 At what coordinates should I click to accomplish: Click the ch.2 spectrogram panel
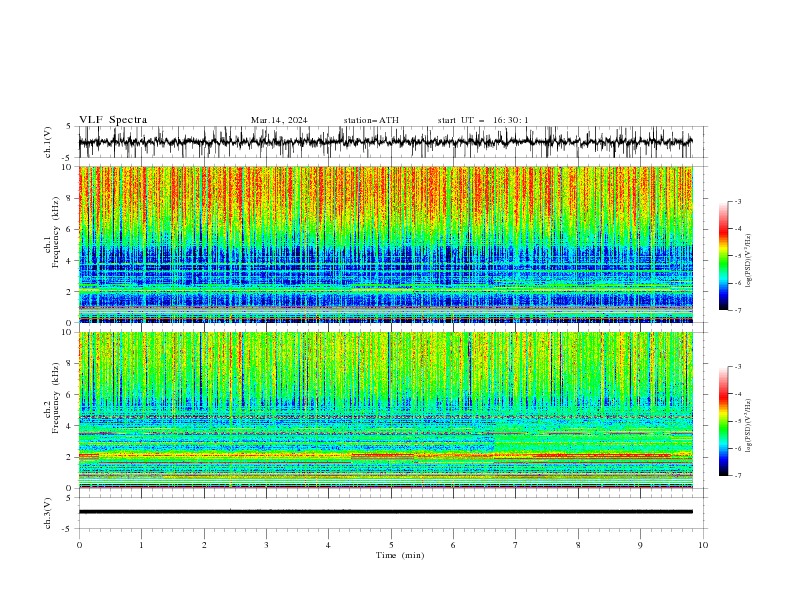(386, 410)
